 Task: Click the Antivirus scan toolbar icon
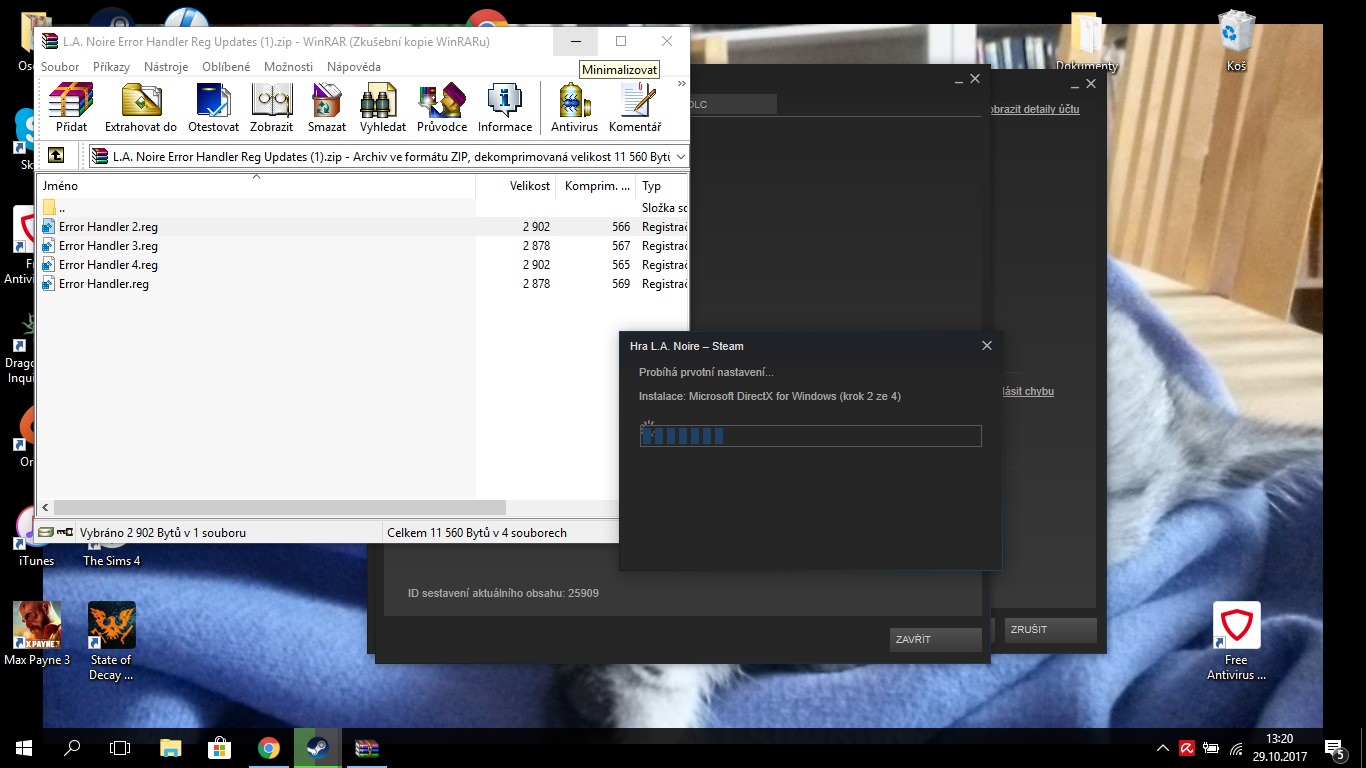pos(575,107)
